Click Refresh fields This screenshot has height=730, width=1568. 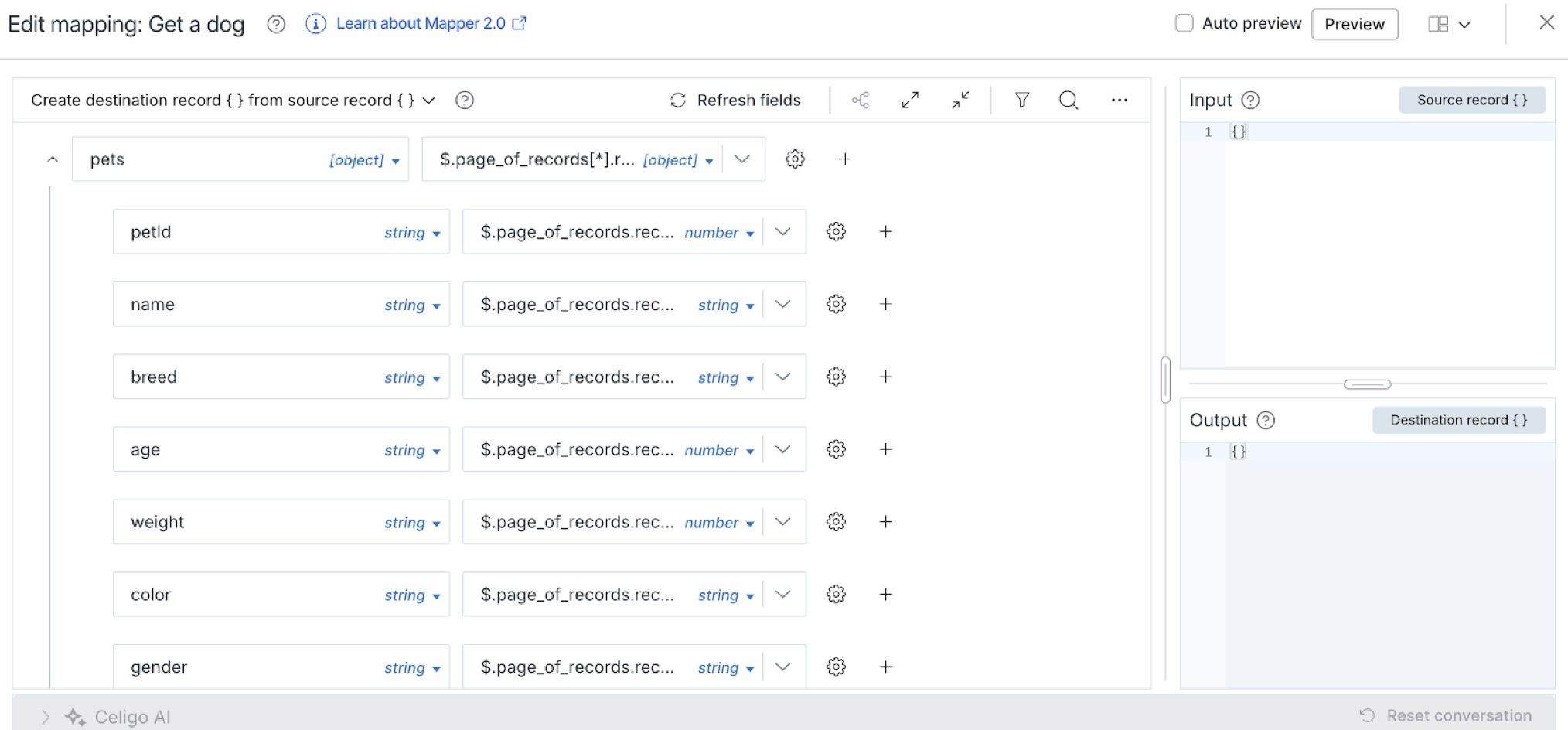(x=735, y=101)
